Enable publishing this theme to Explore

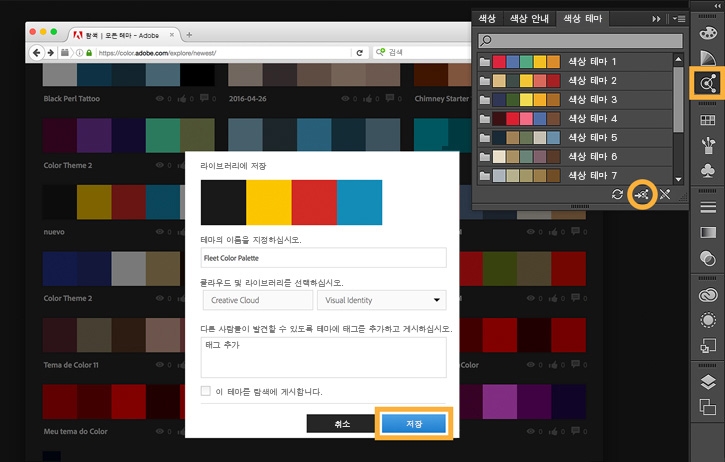click(x=206, y=391)
